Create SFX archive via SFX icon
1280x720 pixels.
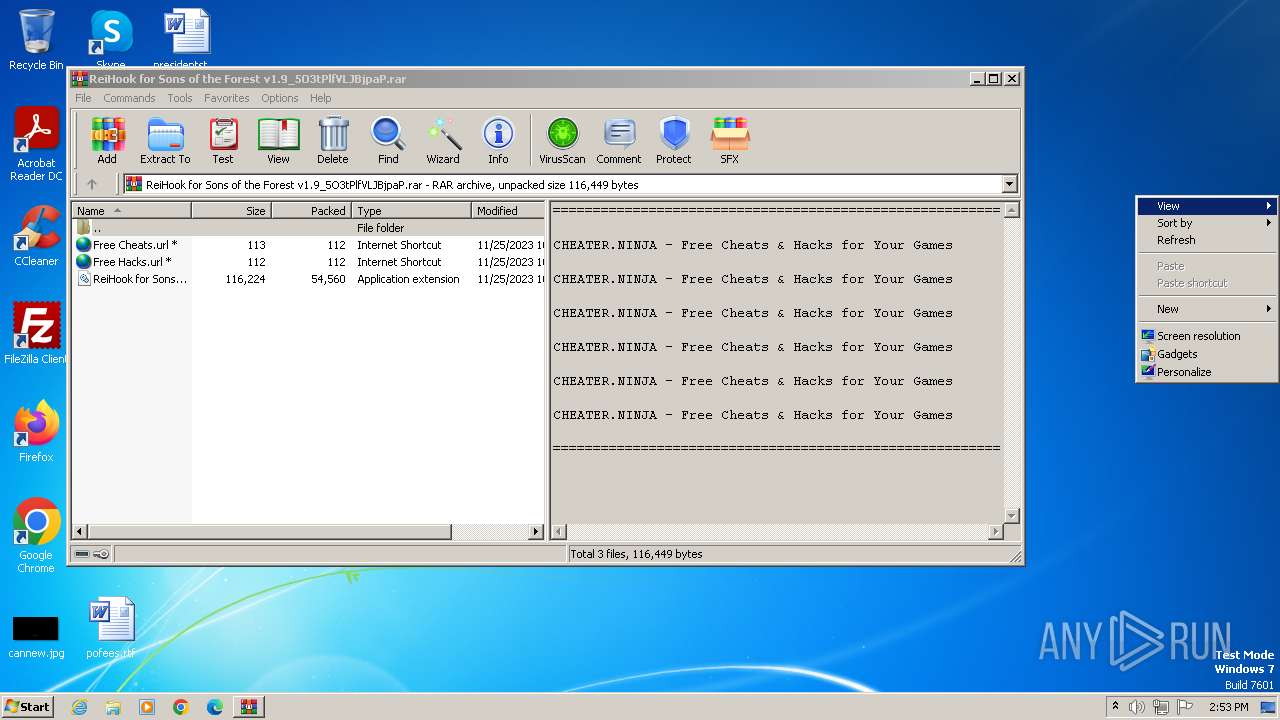point(730,140)
